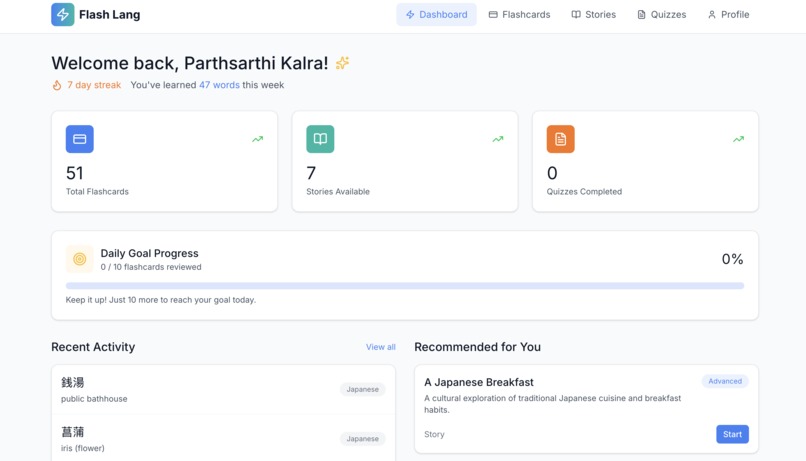Click the A Japanese Breakfast title
806x461 pixels.
click(x=479, y=382)
